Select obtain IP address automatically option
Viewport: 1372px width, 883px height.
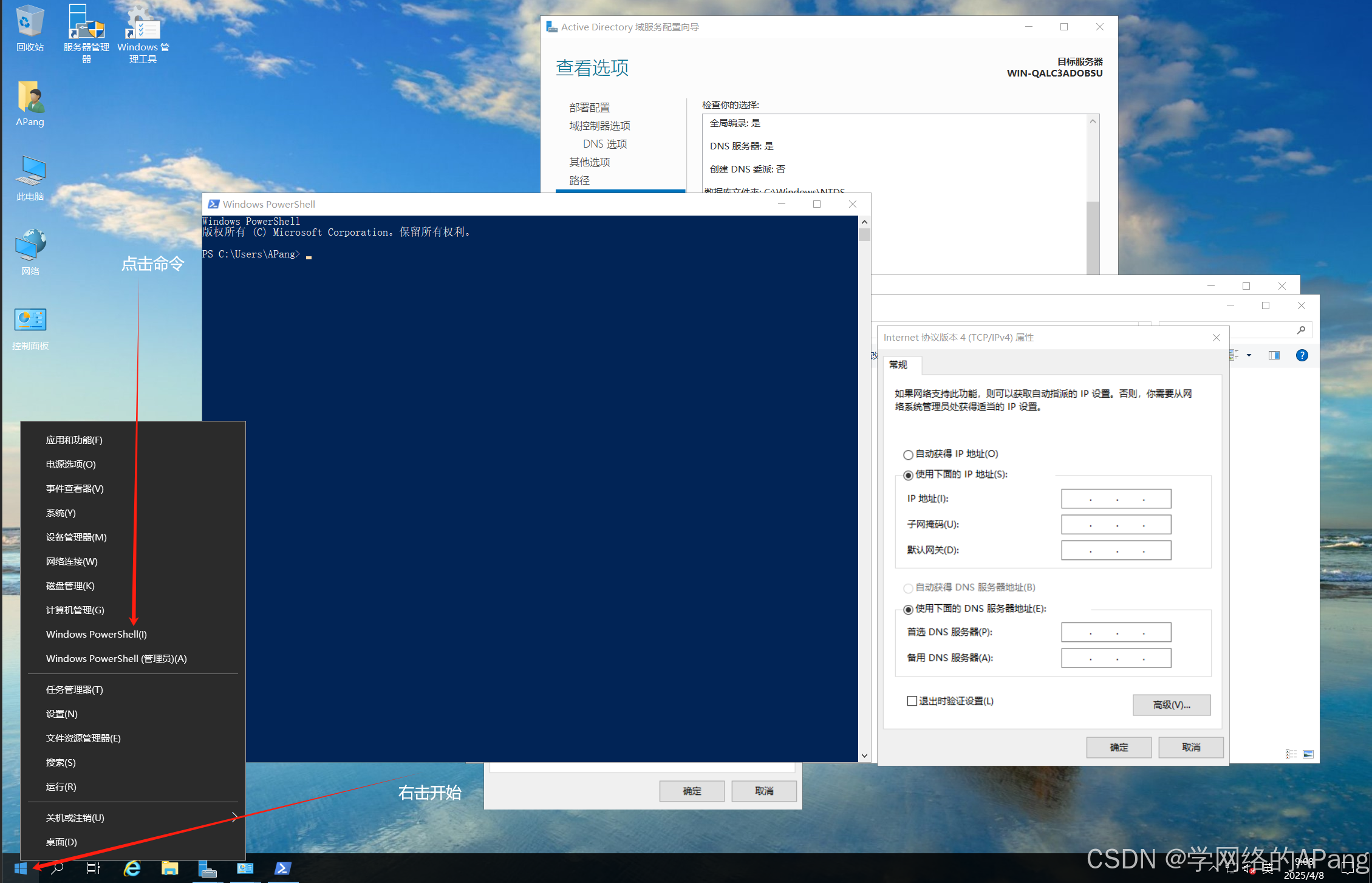tap(909, 454)
